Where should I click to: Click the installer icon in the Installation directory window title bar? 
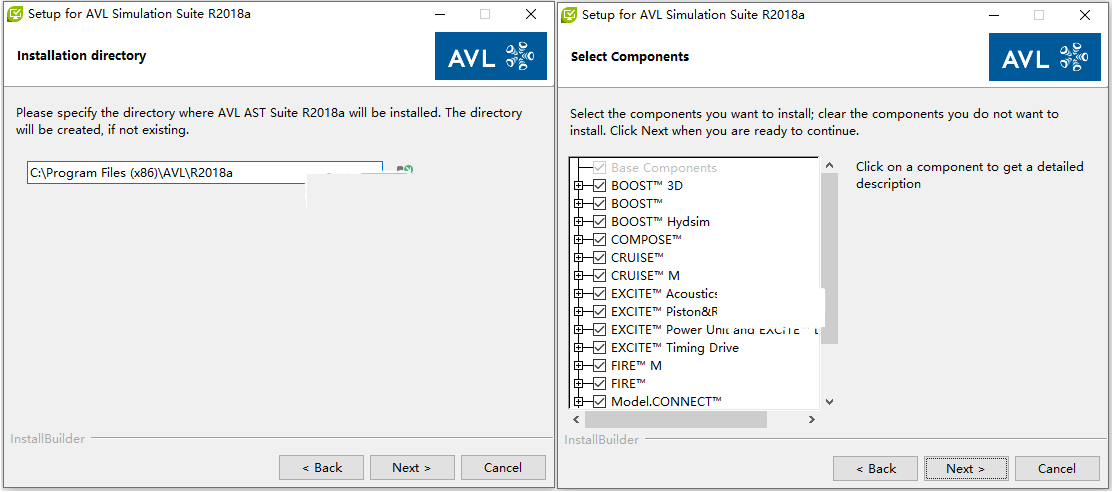click(x=13, y=14)
